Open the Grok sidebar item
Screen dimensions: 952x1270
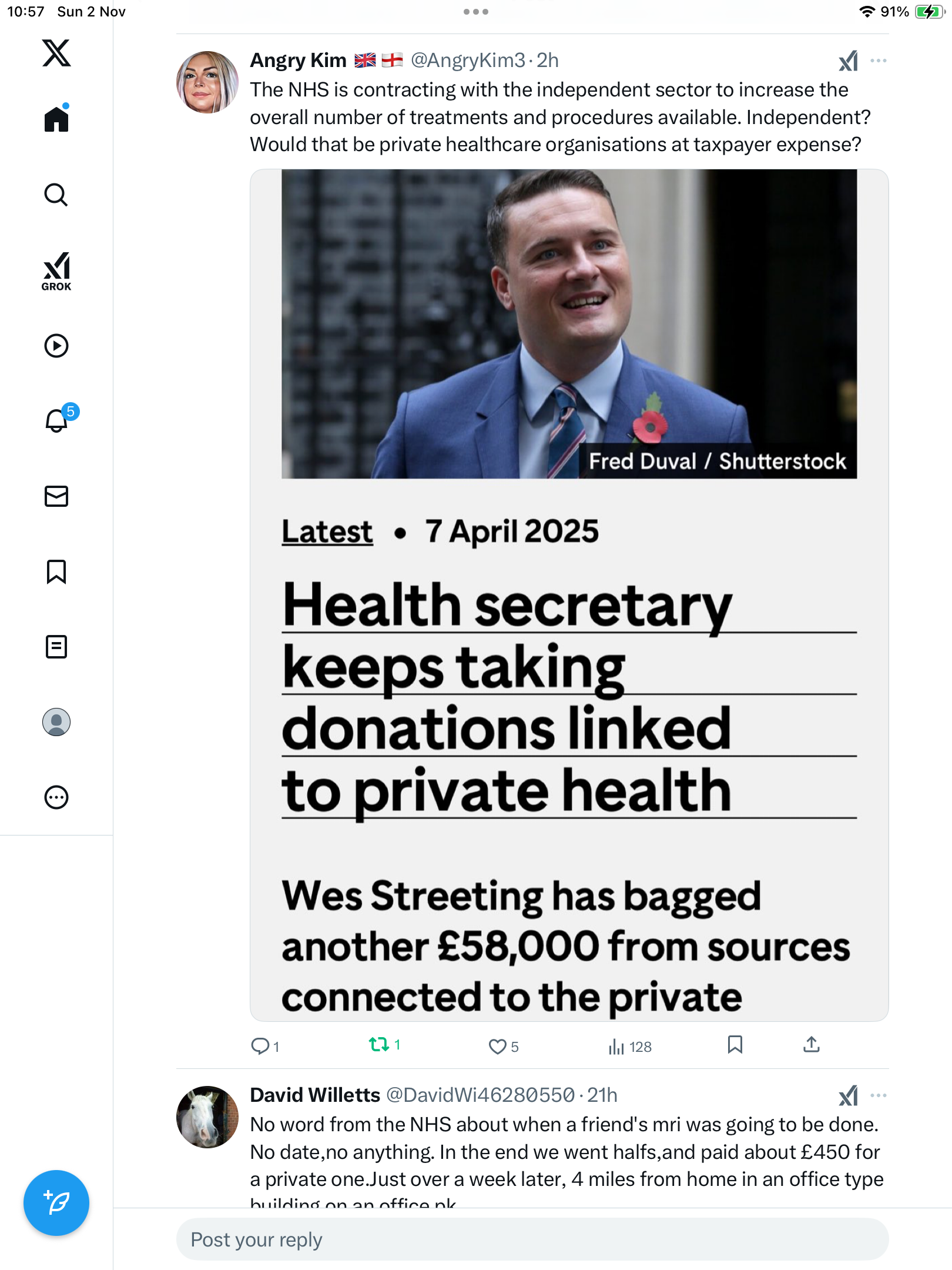tap(56, 271)
